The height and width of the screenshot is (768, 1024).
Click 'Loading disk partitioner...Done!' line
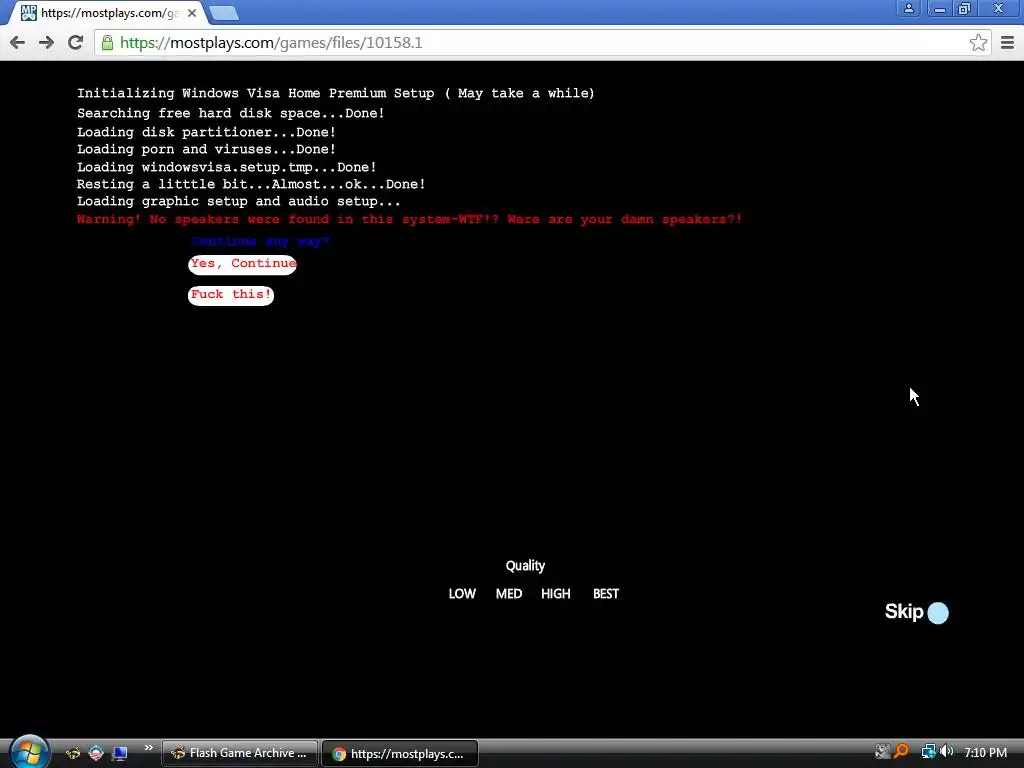click(206, 132)
